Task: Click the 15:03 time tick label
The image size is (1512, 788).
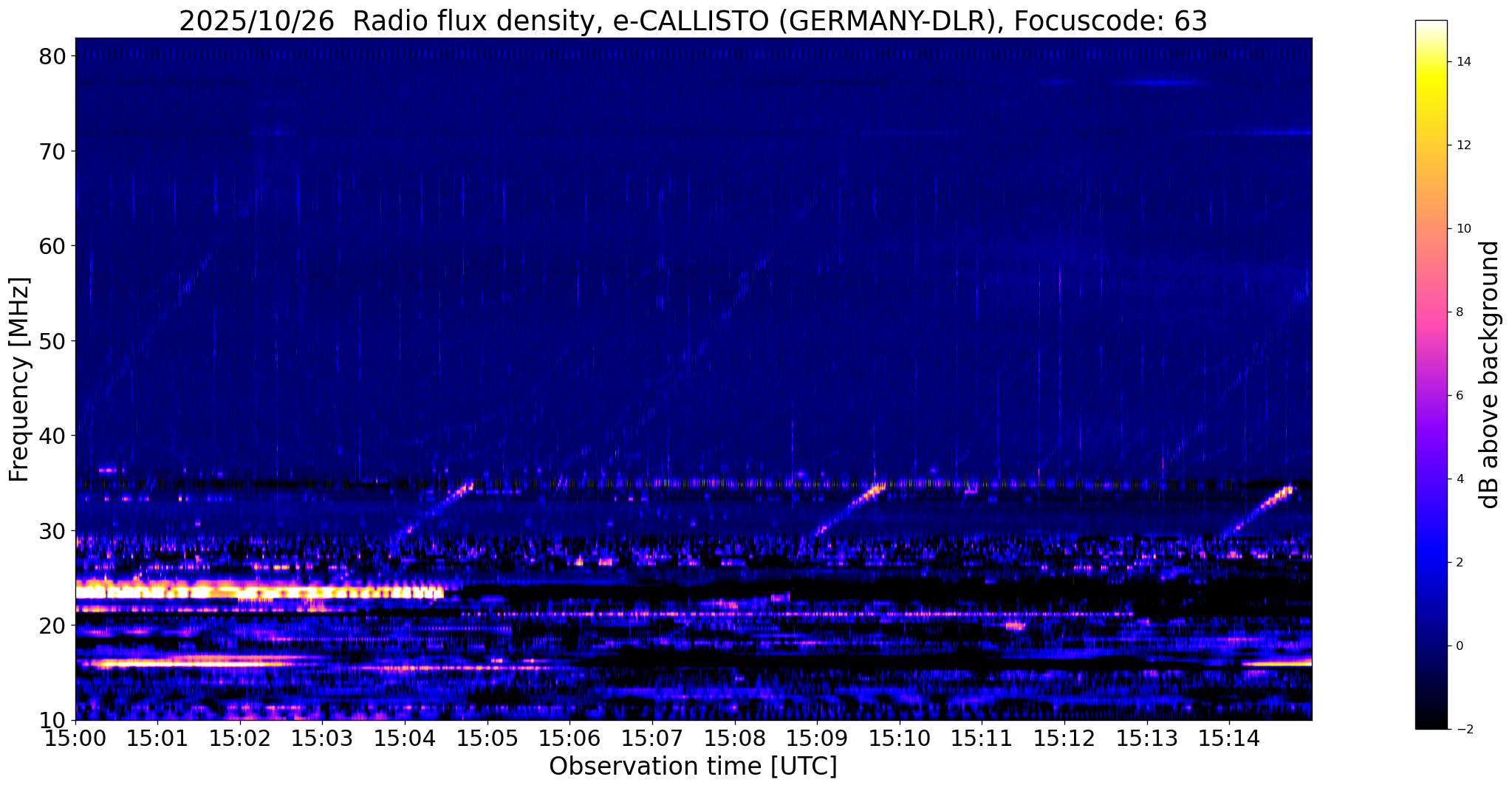Action: point(323,739)
